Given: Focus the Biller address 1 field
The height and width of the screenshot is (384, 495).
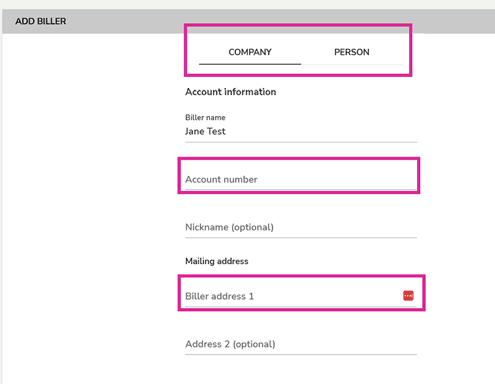Looking at the screenshot, I should click(301, 296).
